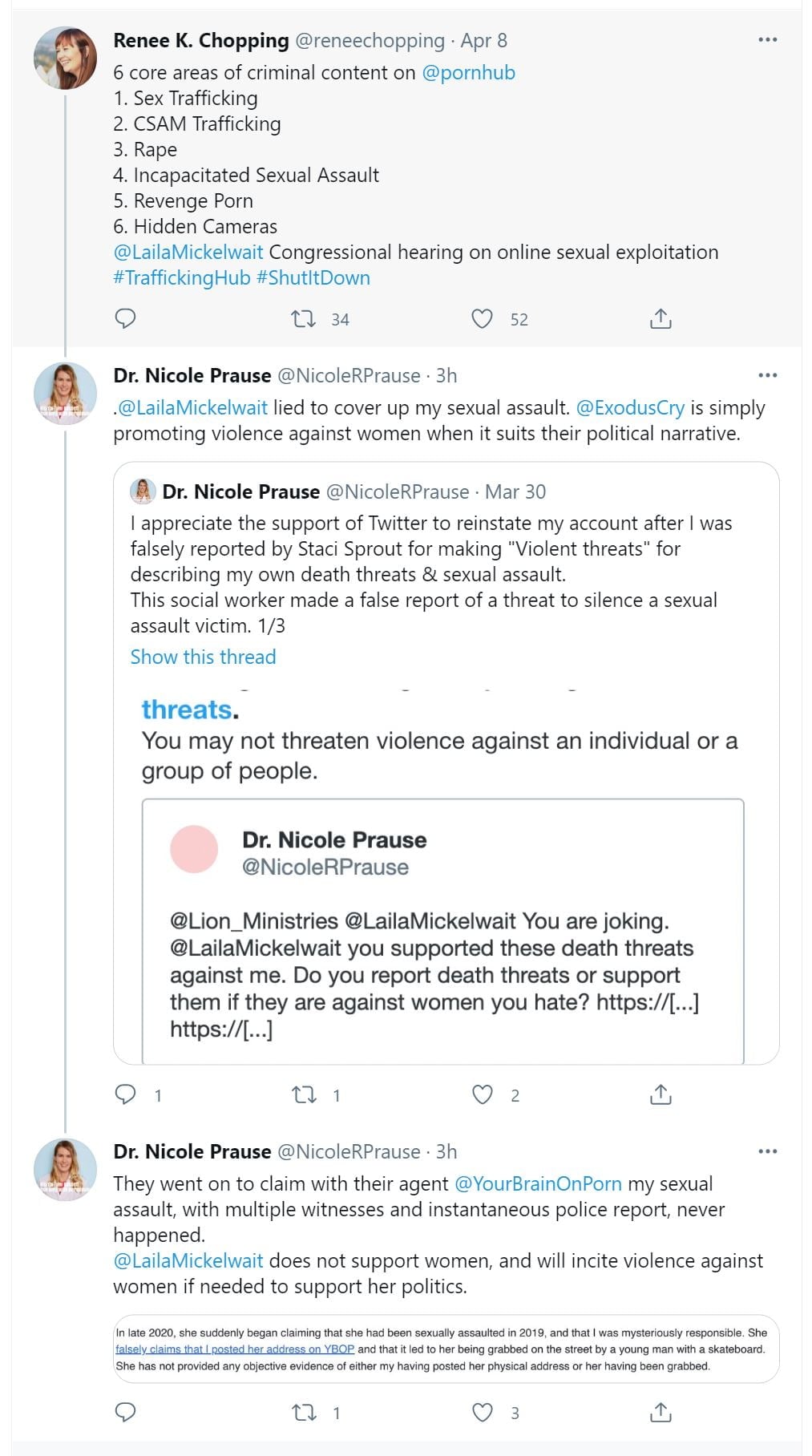The height and width of the screenshot is (1456, 812).
Task: Open the @ExodusCry profile mention
Action: (630, 407)
